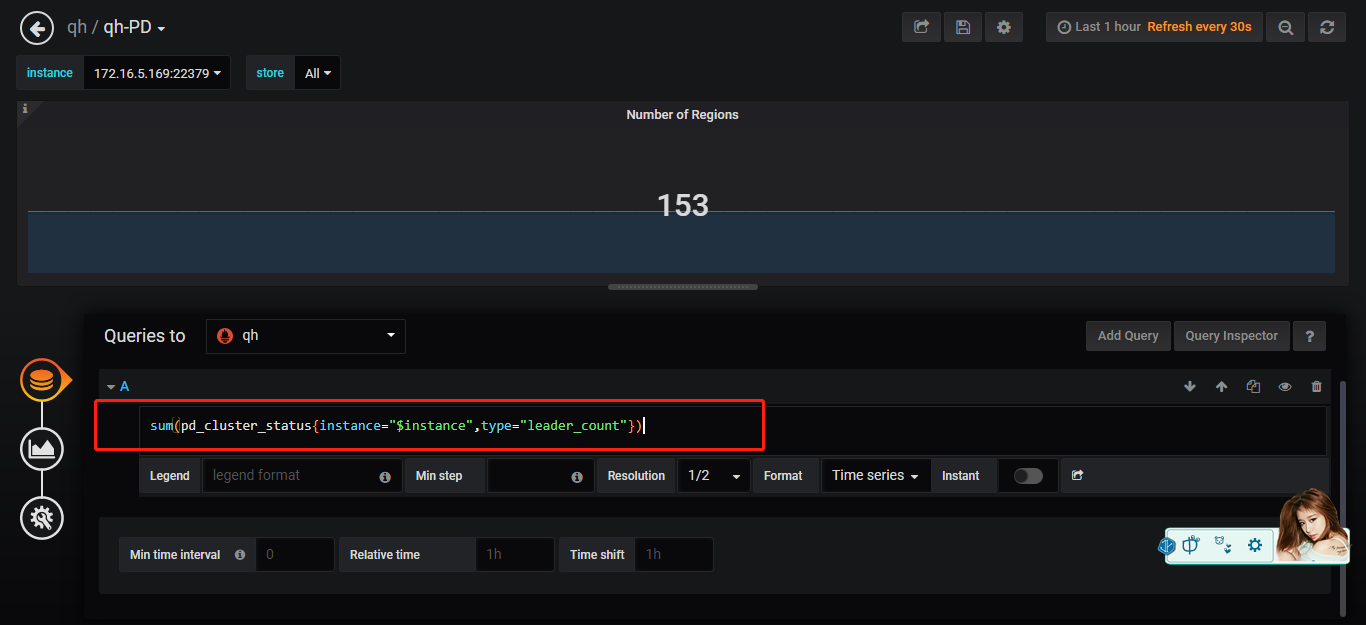Click the legend info icon
Image resolution: width=1366 pixels, height=625 pixels.
pos(385,477)
